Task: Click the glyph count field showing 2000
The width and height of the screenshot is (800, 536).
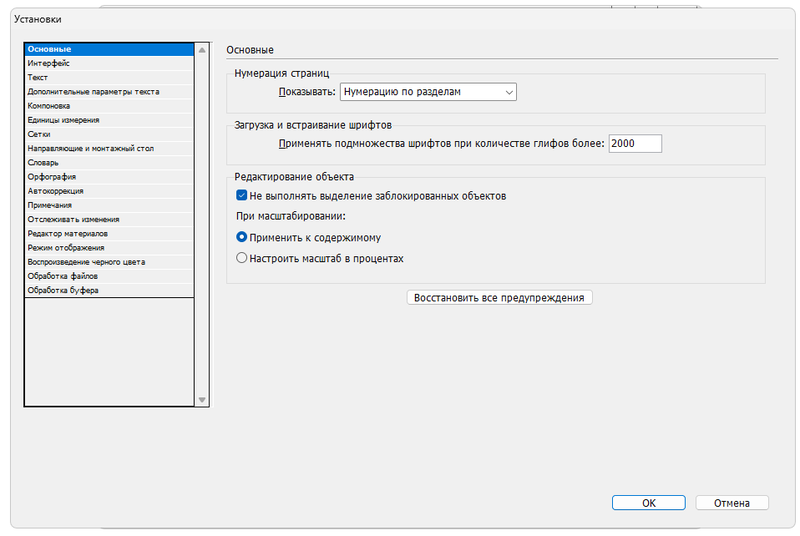Action: (635, 143)
